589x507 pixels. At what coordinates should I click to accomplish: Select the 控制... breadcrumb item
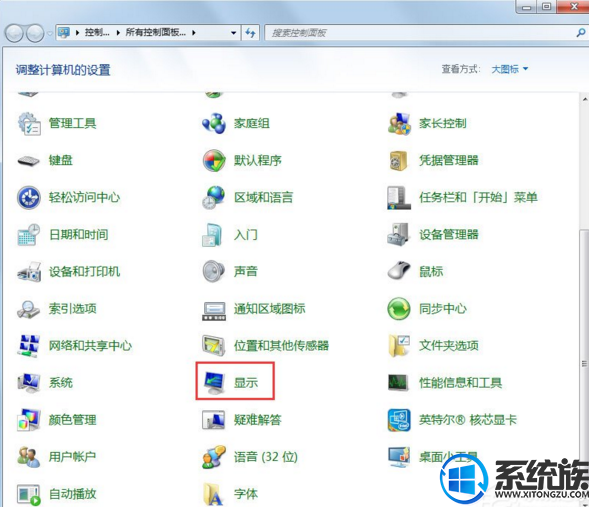tap(97, 33)
